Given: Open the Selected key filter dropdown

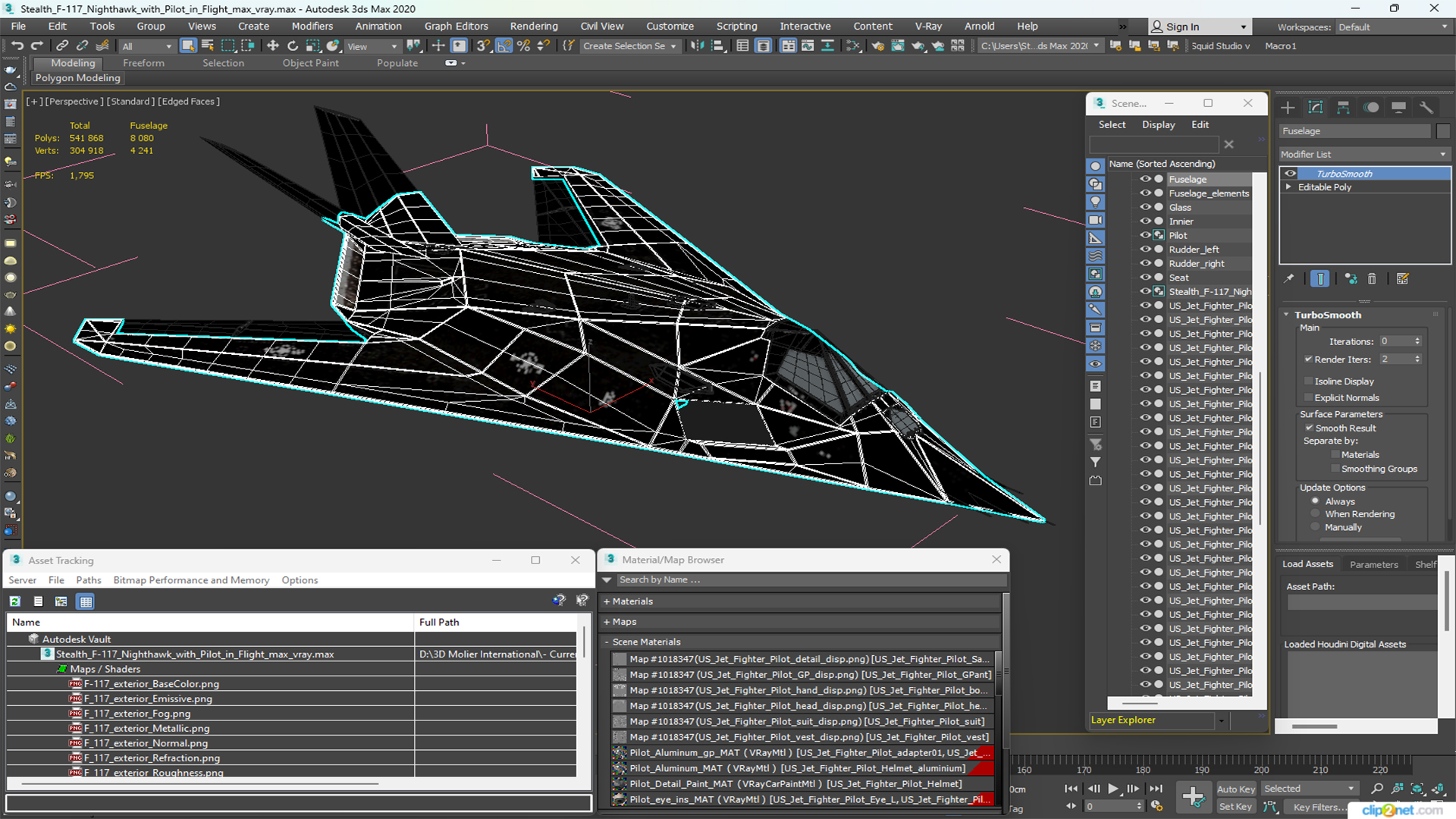Looking at the screenshot, I should 1309,789.
